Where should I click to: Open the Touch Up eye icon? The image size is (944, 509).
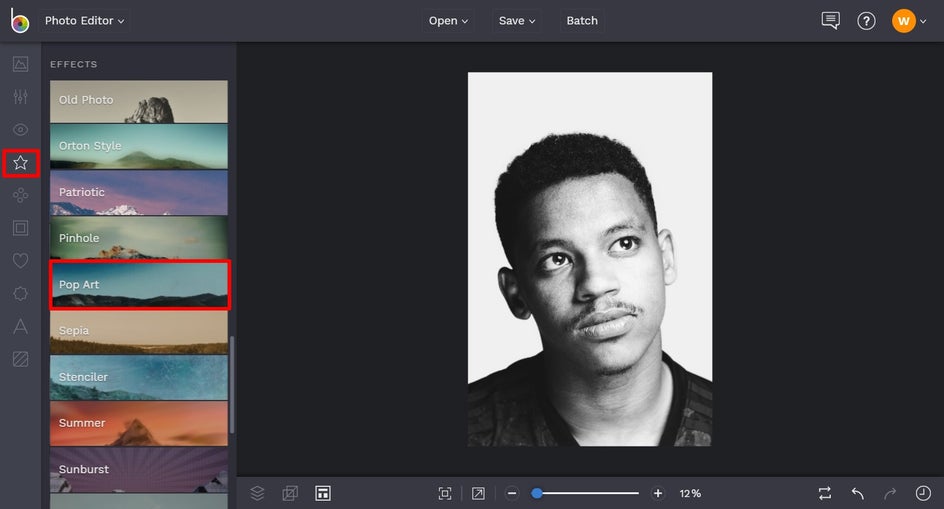pyautogui.click(x=20, y=130)
